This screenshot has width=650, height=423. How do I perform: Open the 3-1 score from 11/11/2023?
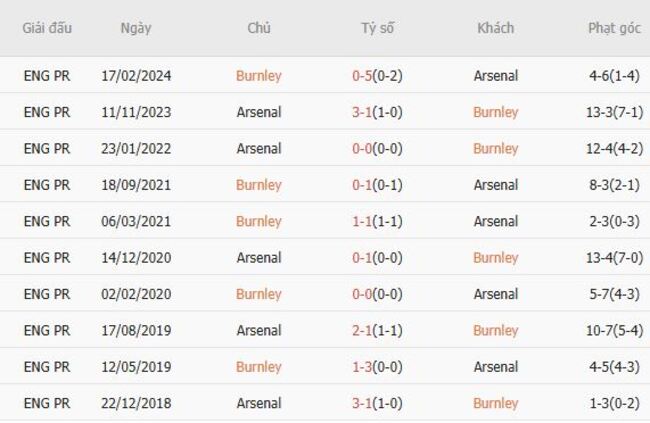pyautogui.click(x=363, y=112)
